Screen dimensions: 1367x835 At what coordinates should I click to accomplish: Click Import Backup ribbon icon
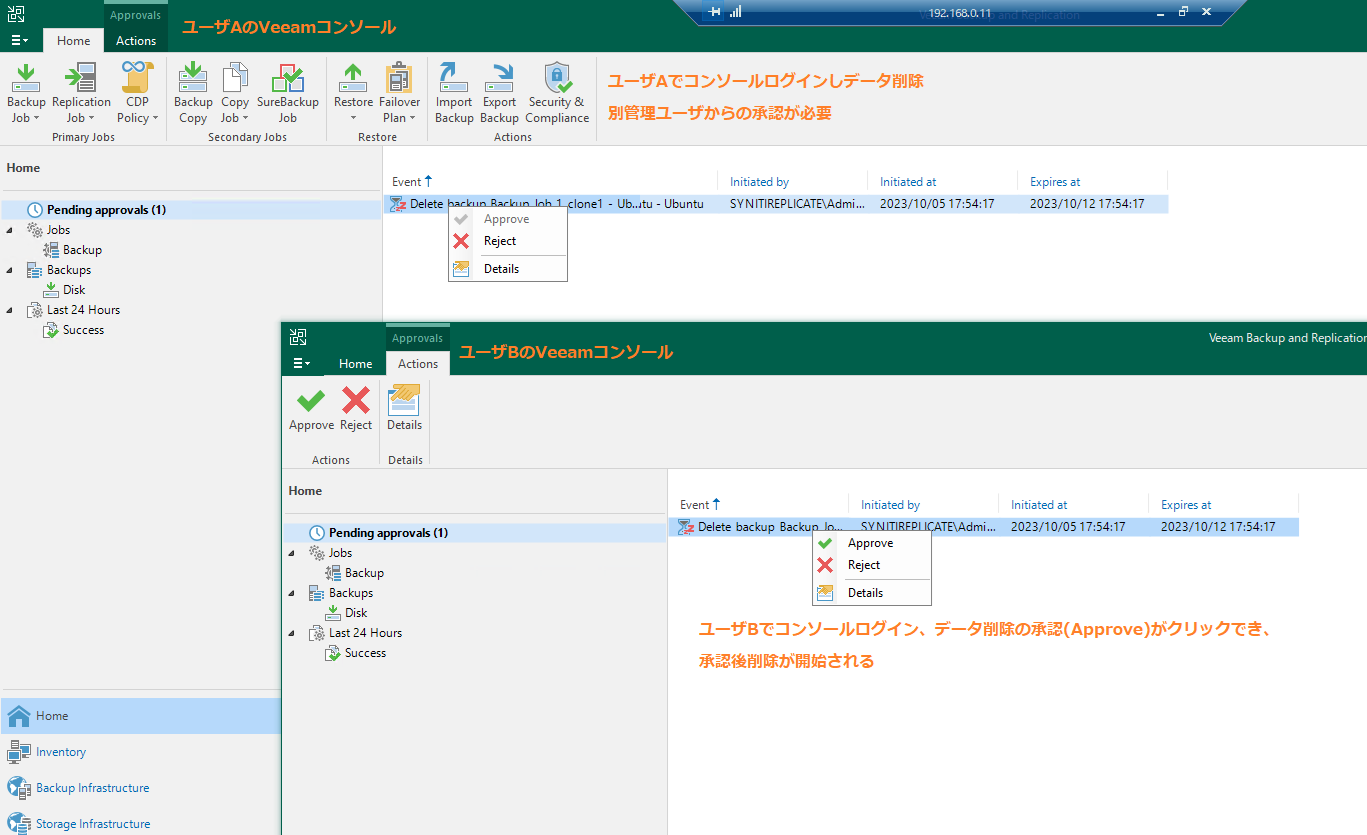pyautogui.click(x=454, y=93)
